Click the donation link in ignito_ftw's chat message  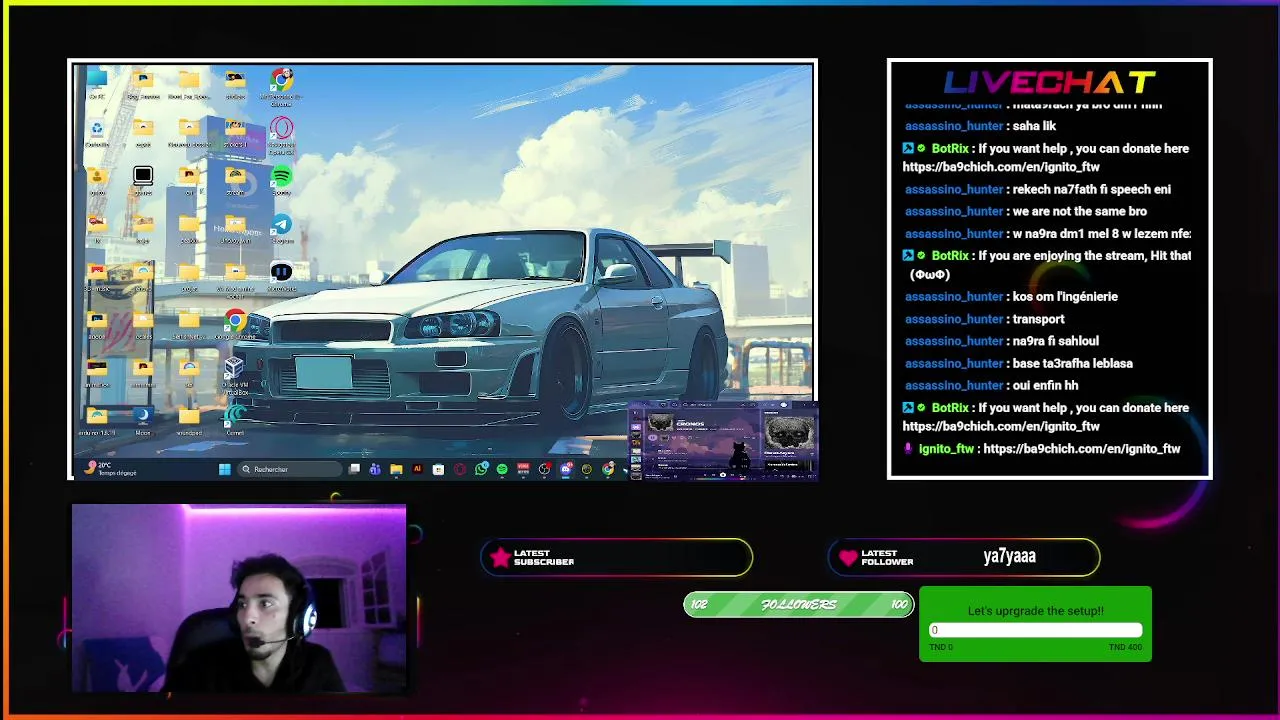pos(1081,449)
